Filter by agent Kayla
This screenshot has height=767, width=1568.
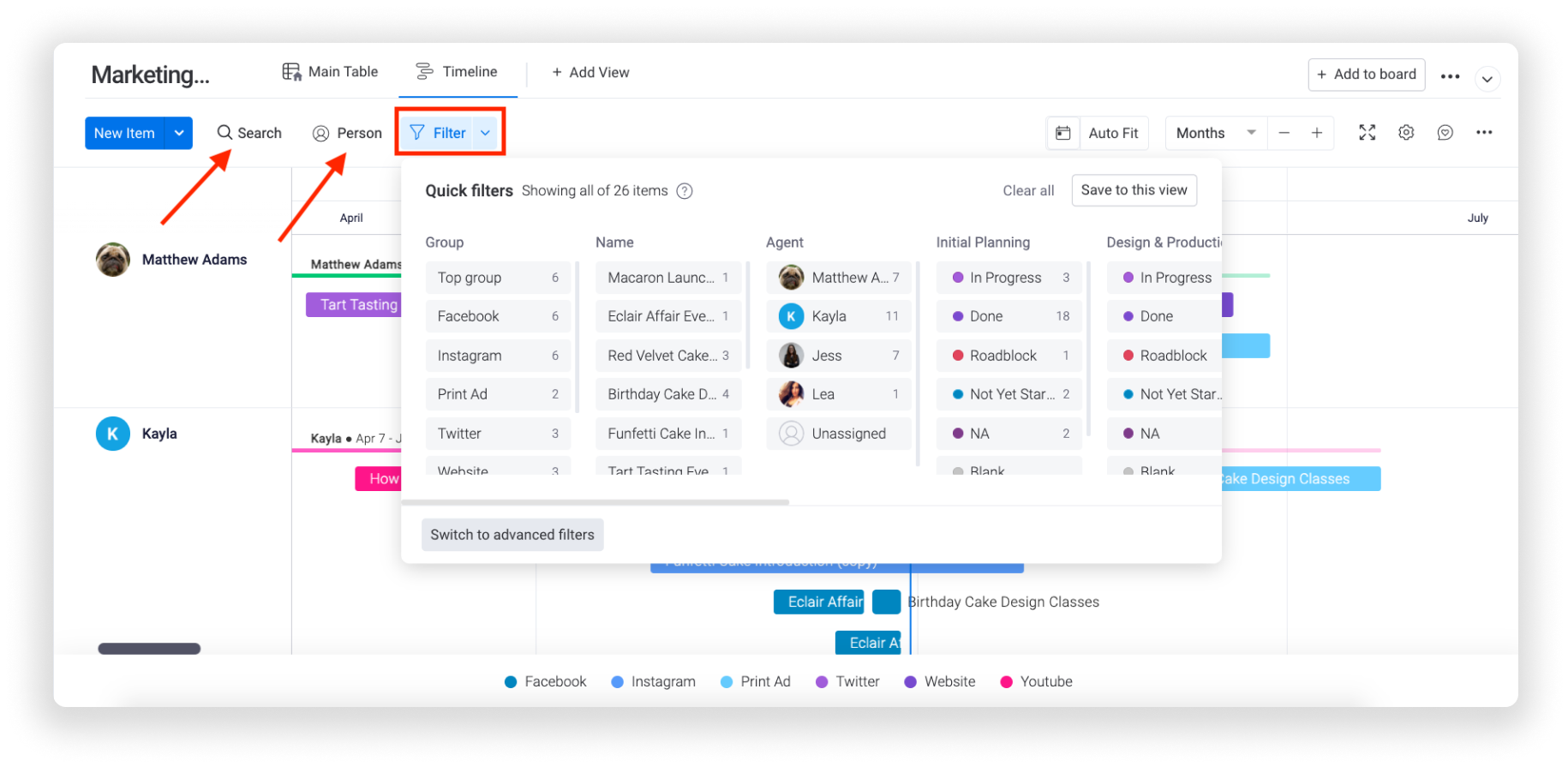click(x=839, y=316)
